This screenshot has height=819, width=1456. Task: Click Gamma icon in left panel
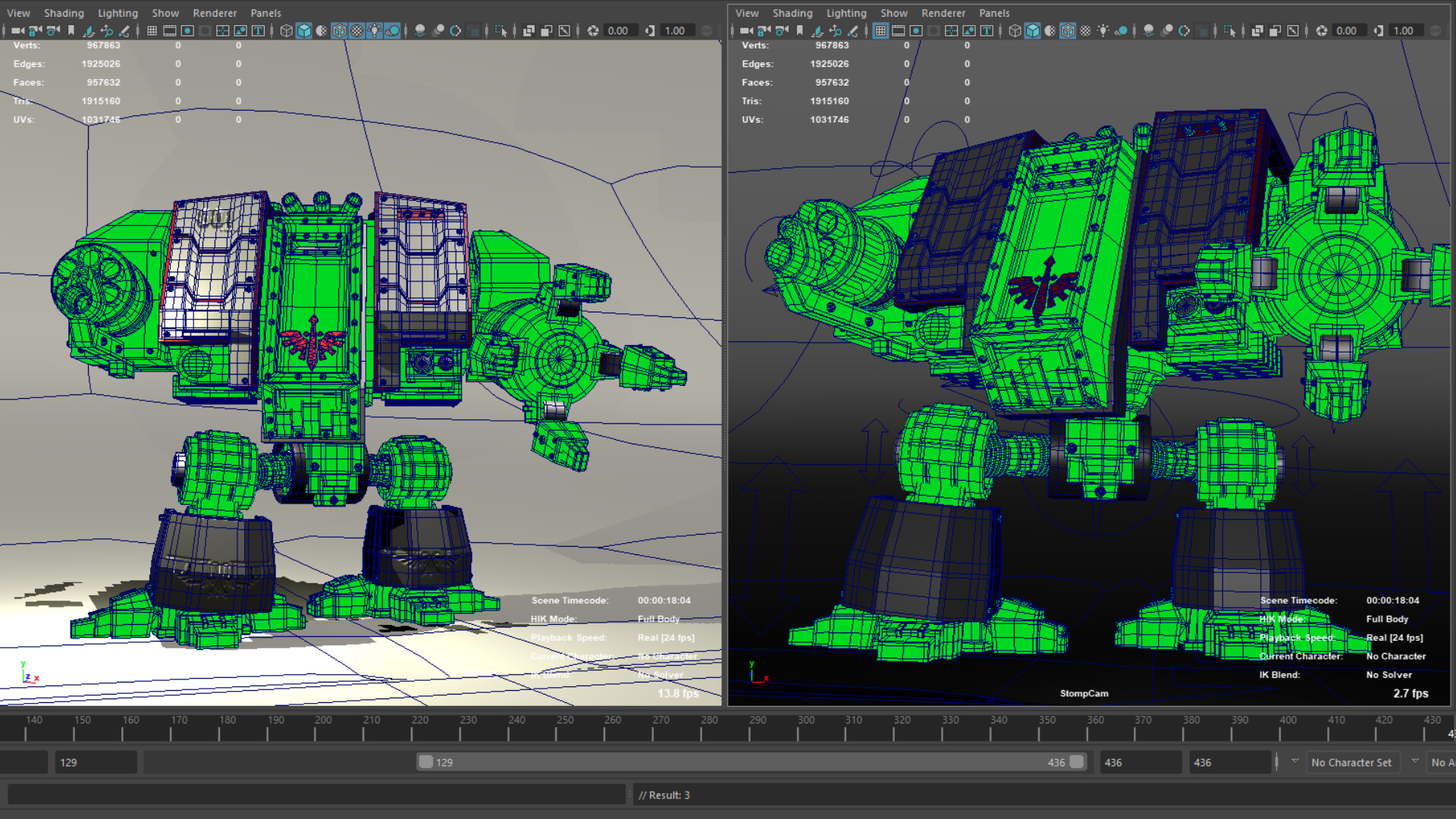(650, 30)
